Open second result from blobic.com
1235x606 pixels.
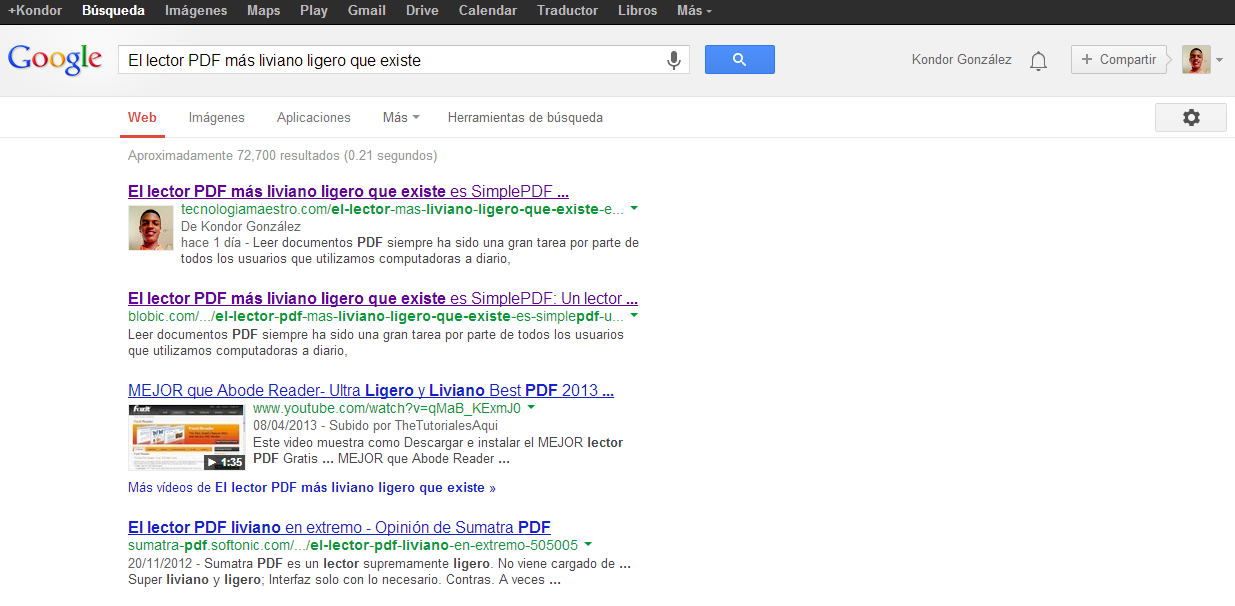[383, 298]
